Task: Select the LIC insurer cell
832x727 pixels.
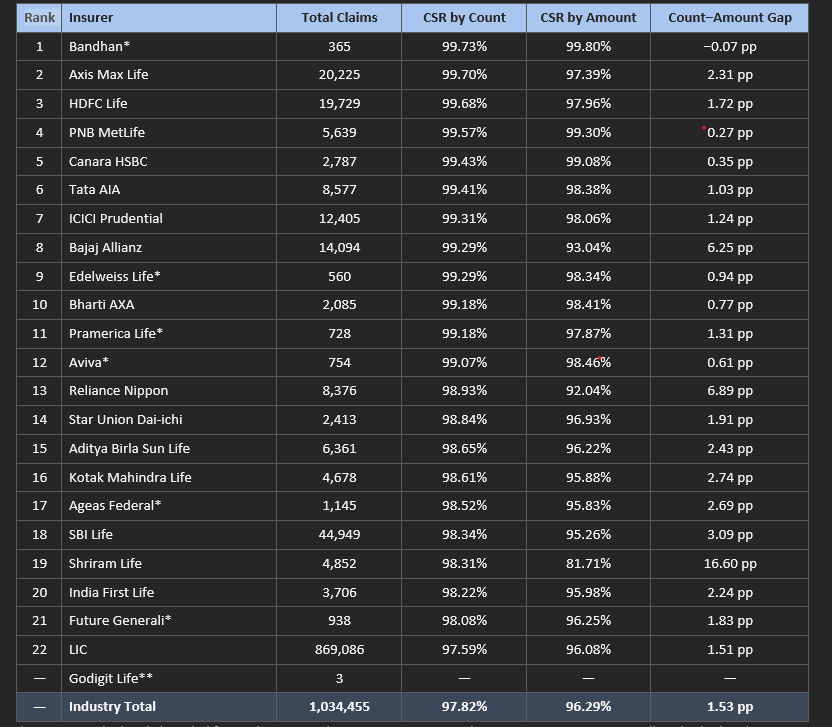Action: click(x=169, y=650)
